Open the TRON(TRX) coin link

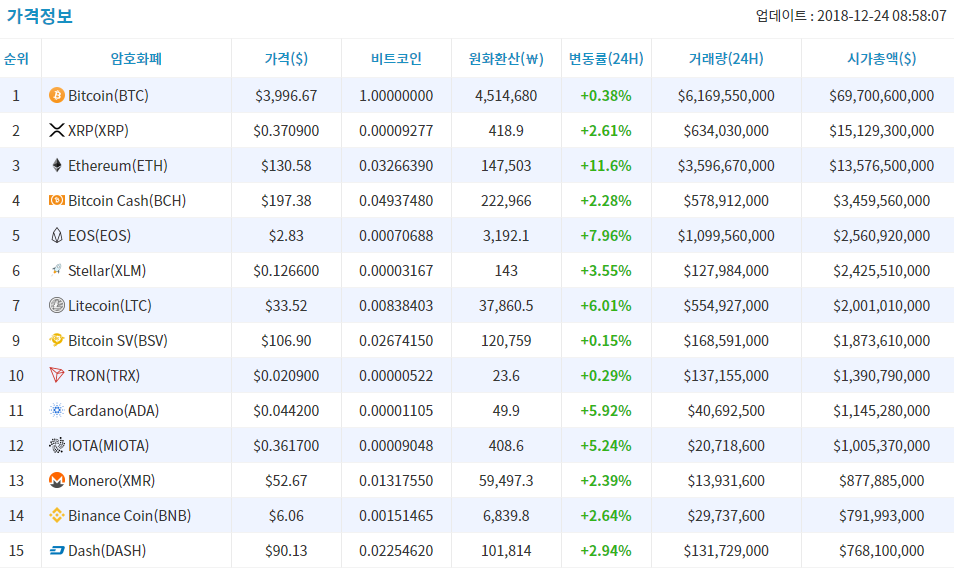(x=104, y=375)
